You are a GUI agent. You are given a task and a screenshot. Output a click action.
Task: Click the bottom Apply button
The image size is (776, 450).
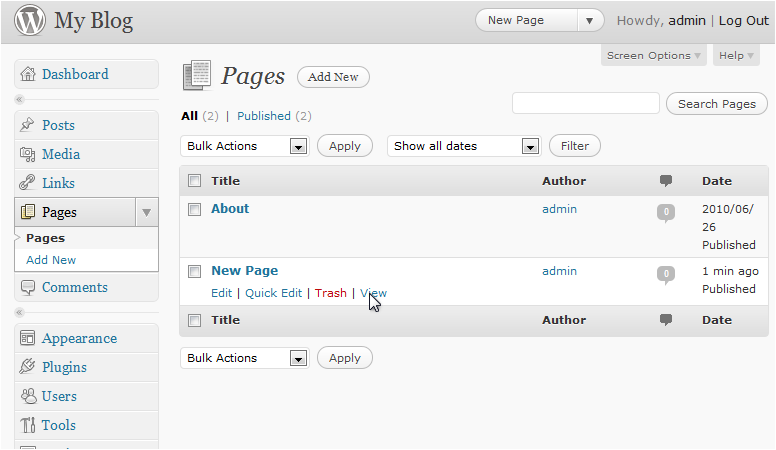345,358
